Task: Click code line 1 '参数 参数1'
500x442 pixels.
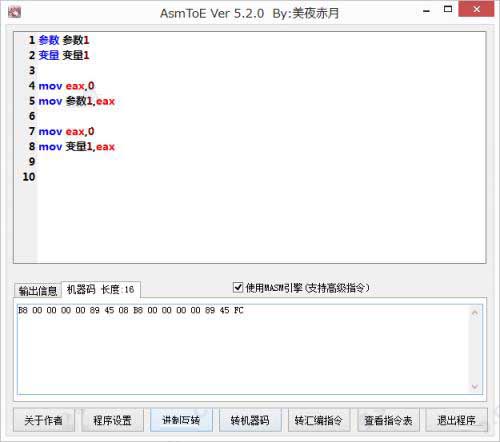Action: 64,40
